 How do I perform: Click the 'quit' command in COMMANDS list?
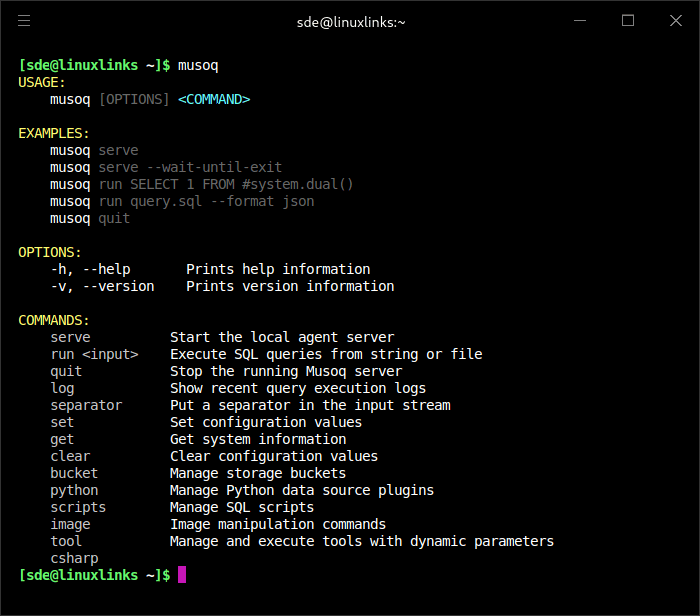(x=66, y=372)
